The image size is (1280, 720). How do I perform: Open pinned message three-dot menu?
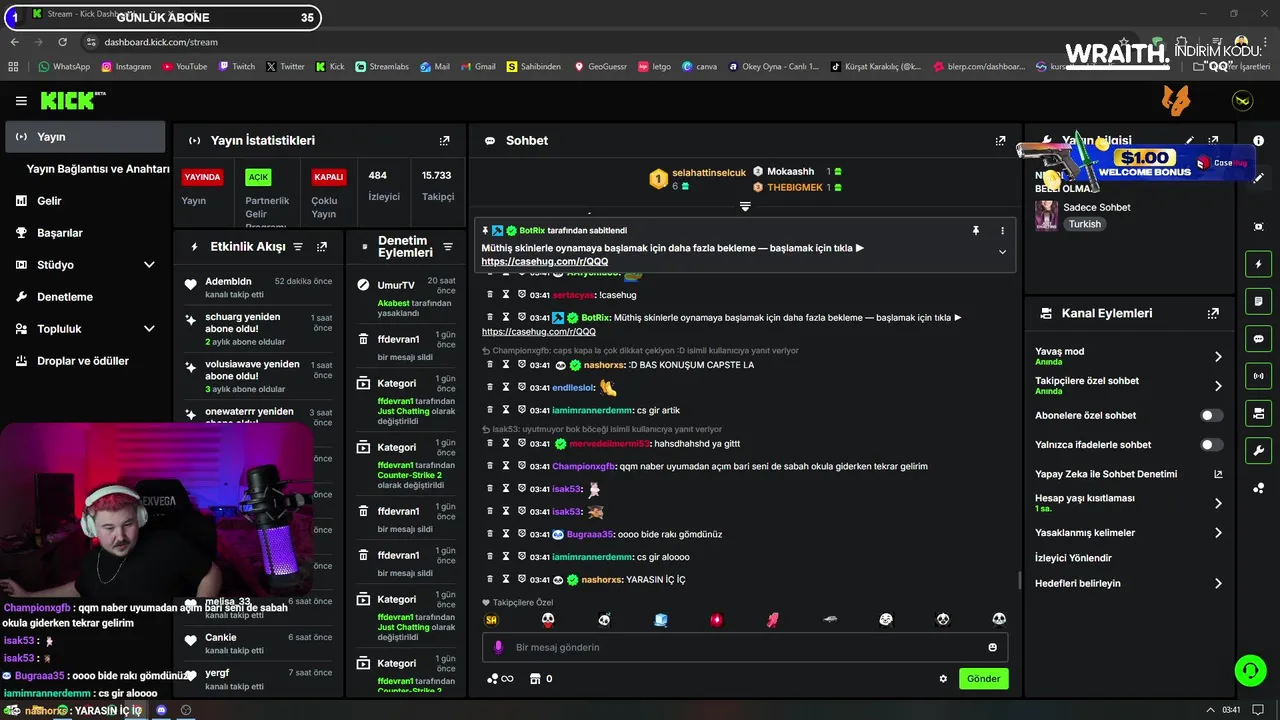(1002, 230)
